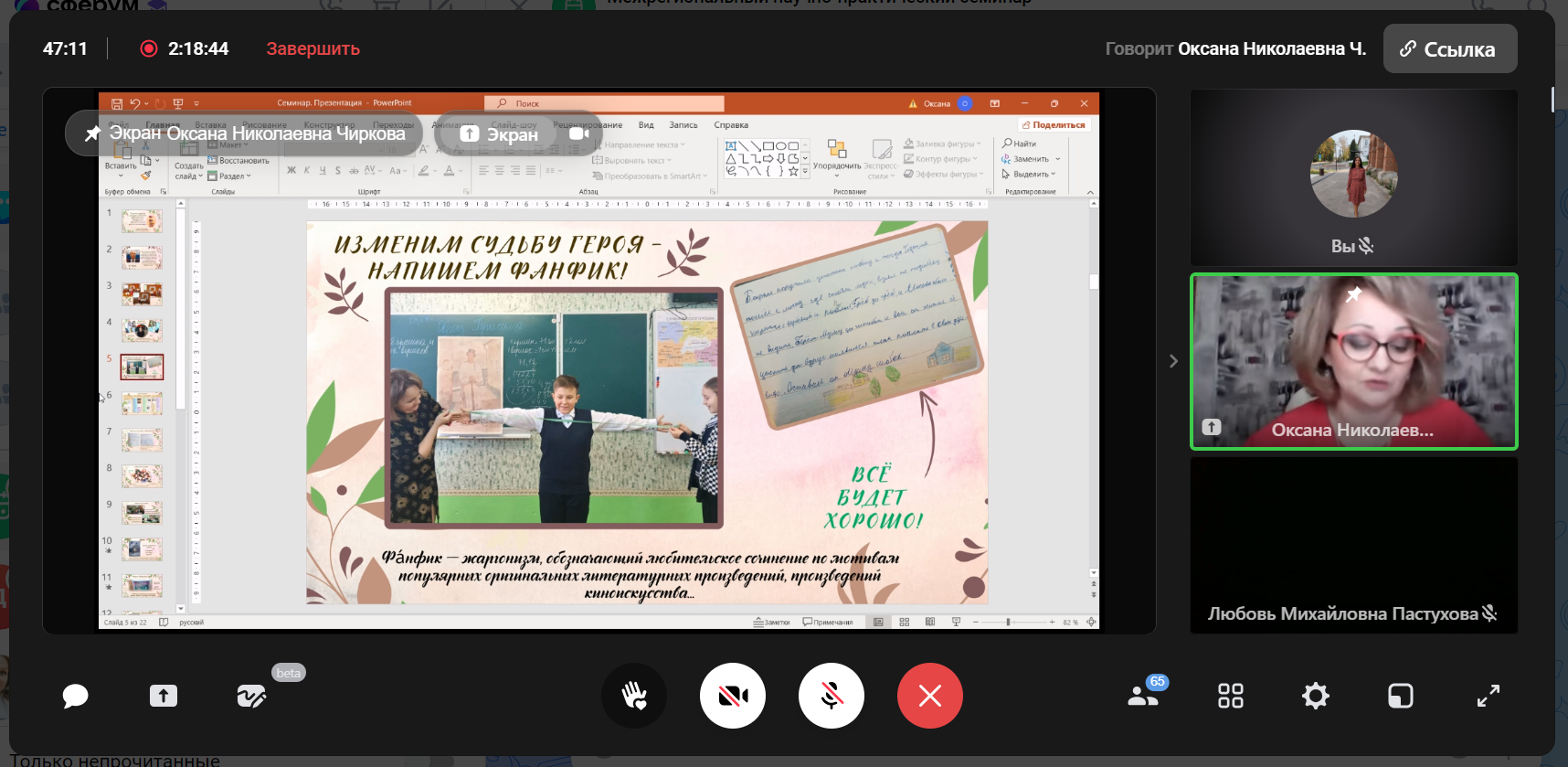Screen dimensions: 1568x767
Task: Open the Раздел dropdown
Action: click(x=231, y=176)
